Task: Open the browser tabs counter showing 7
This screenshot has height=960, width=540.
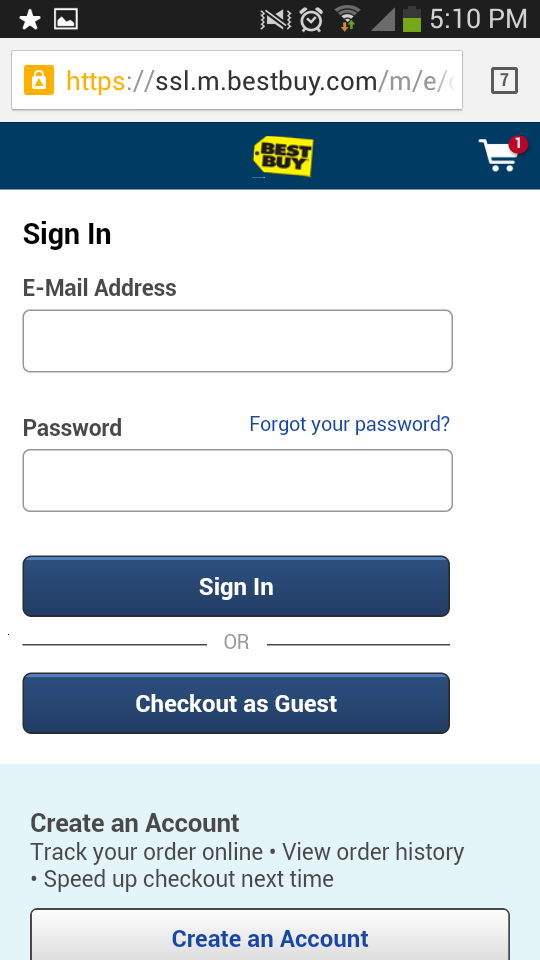Action: [x=504, y=81]
